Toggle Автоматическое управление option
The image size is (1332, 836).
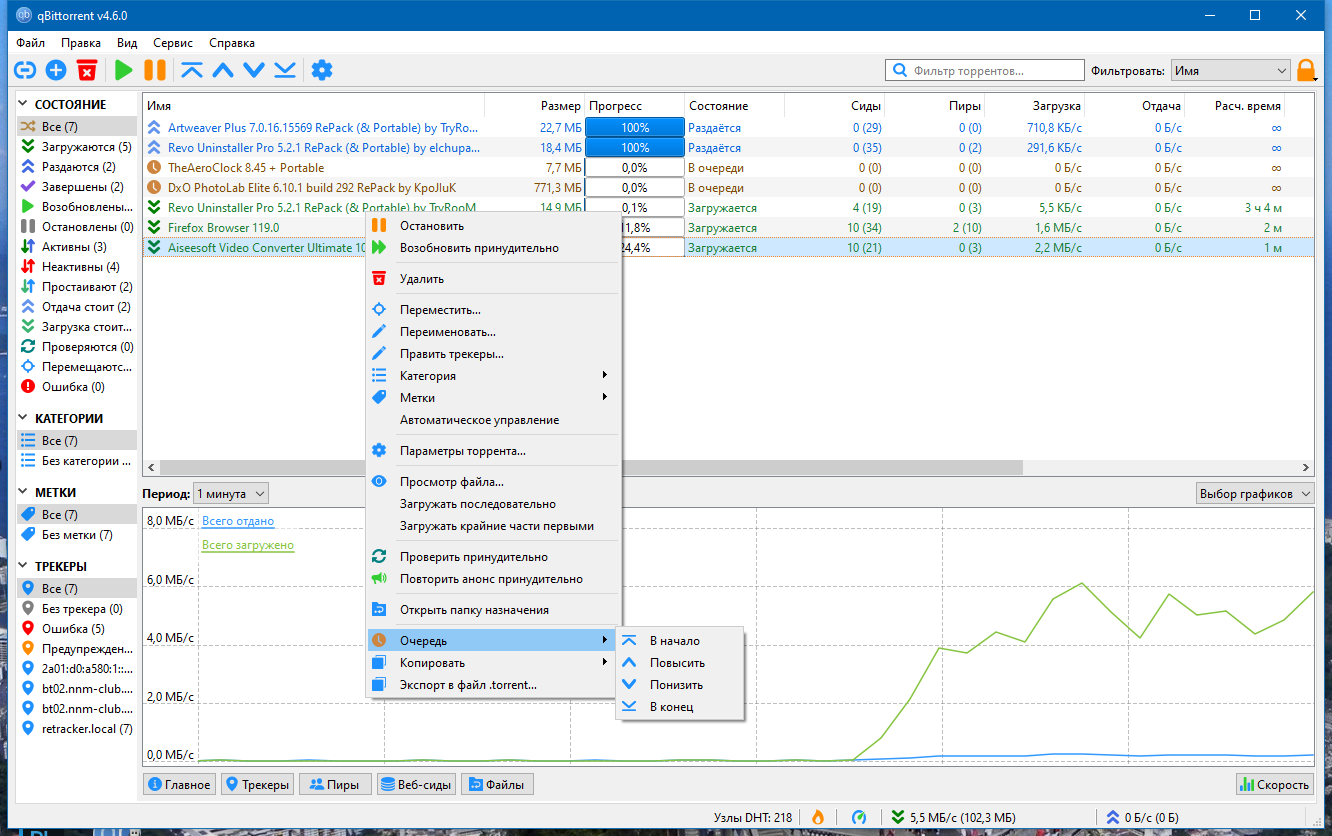coord(494,420)
